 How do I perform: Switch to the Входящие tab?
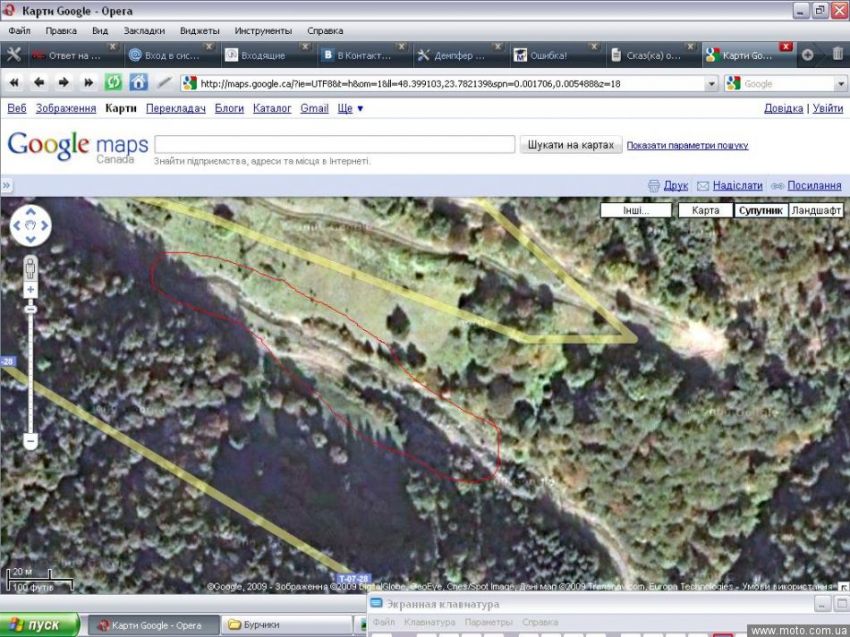pyautogui.click(x=265, y=55)
